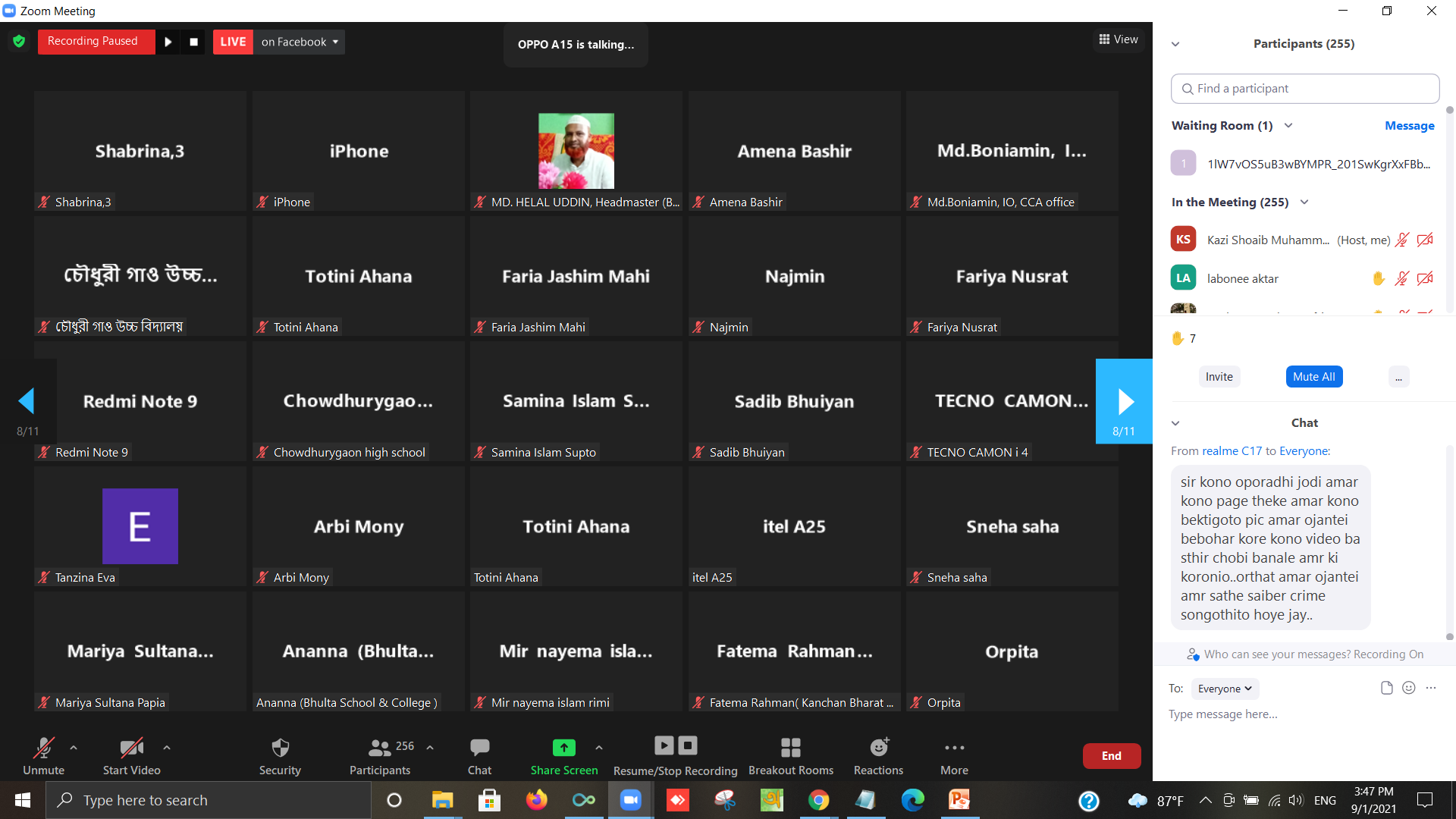Click the Find a participant search field
This screenshot has height=819, width=1456.
click(1305, 89)
